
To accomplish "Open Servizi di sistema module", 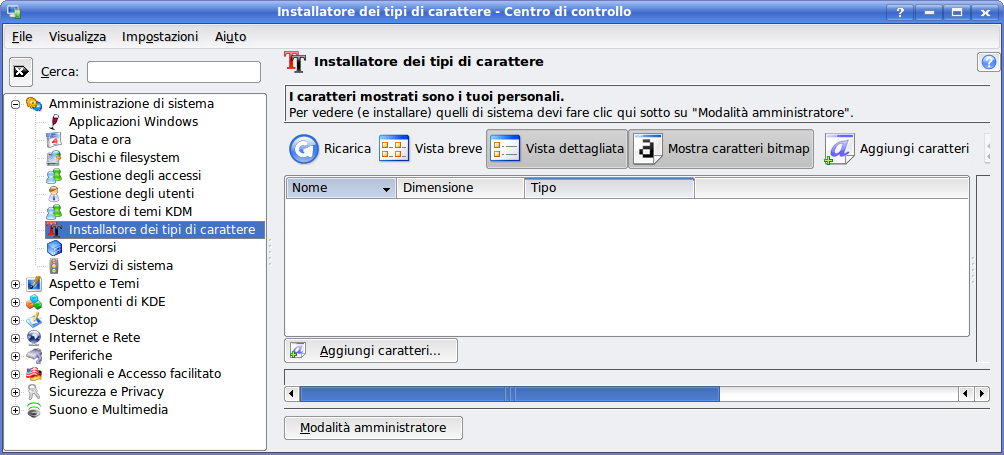I will pos(120,266).
